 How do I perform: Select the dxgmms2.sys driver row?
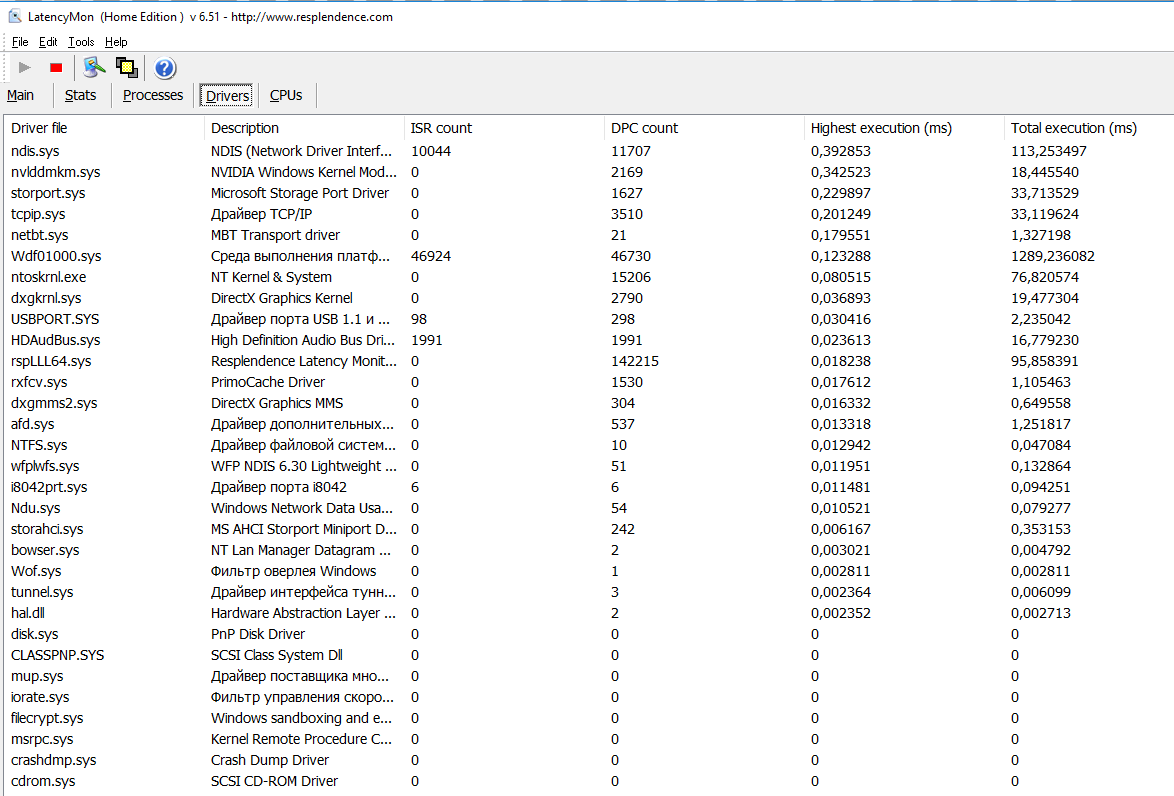coord(588,403)
